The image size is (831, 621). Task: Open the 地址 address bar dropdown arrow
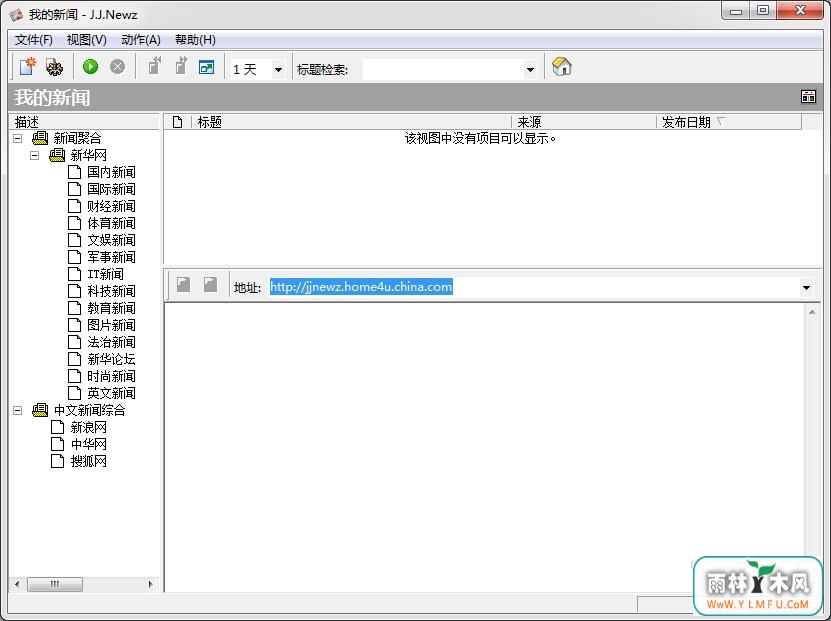pos(806,288)
